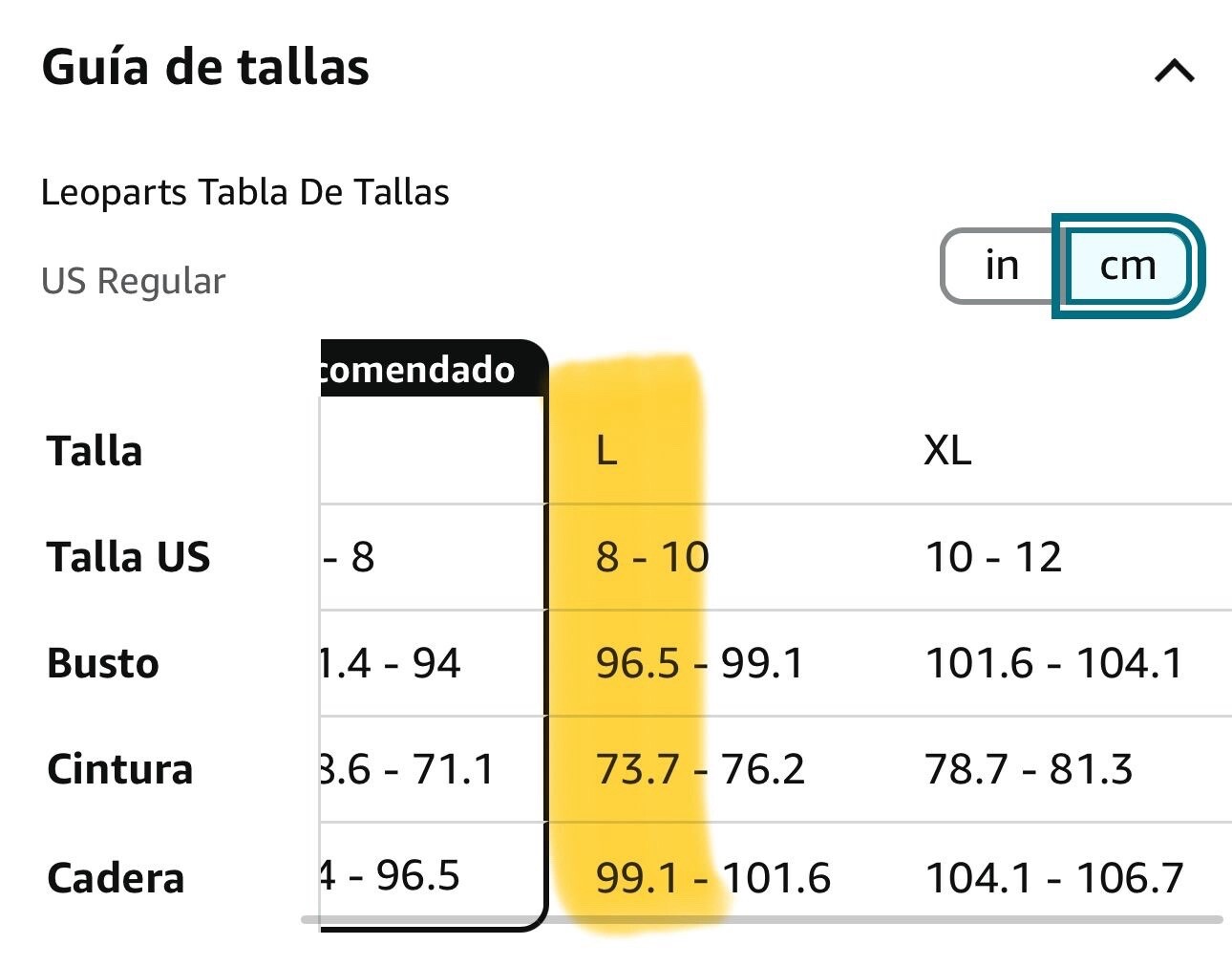
Task: Click the Cintura 73.7 - 76.2 value
Action: [700, 769]
